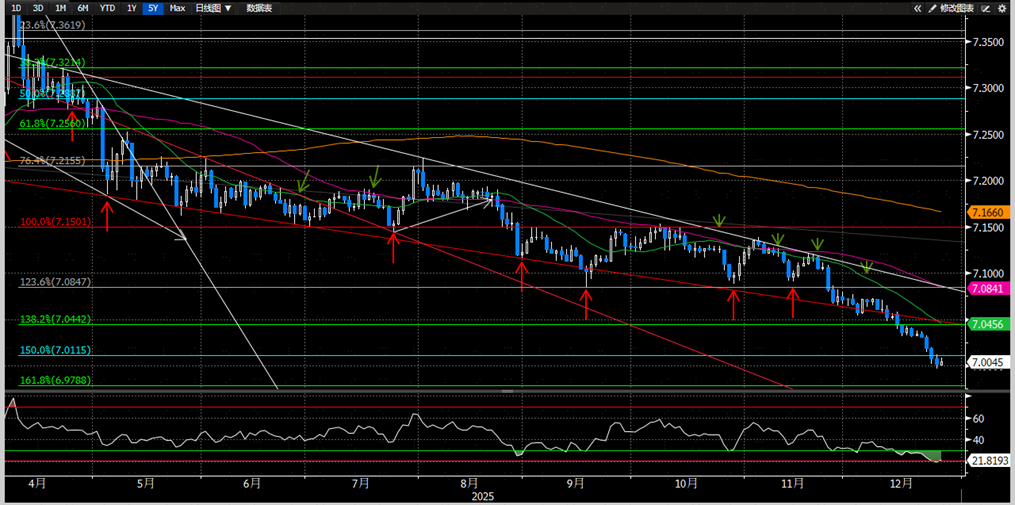Screen dimensions: 1015x505
Task: Click the 61.8%(7.2560) Fibonacci label
Action: click(53, 122)
